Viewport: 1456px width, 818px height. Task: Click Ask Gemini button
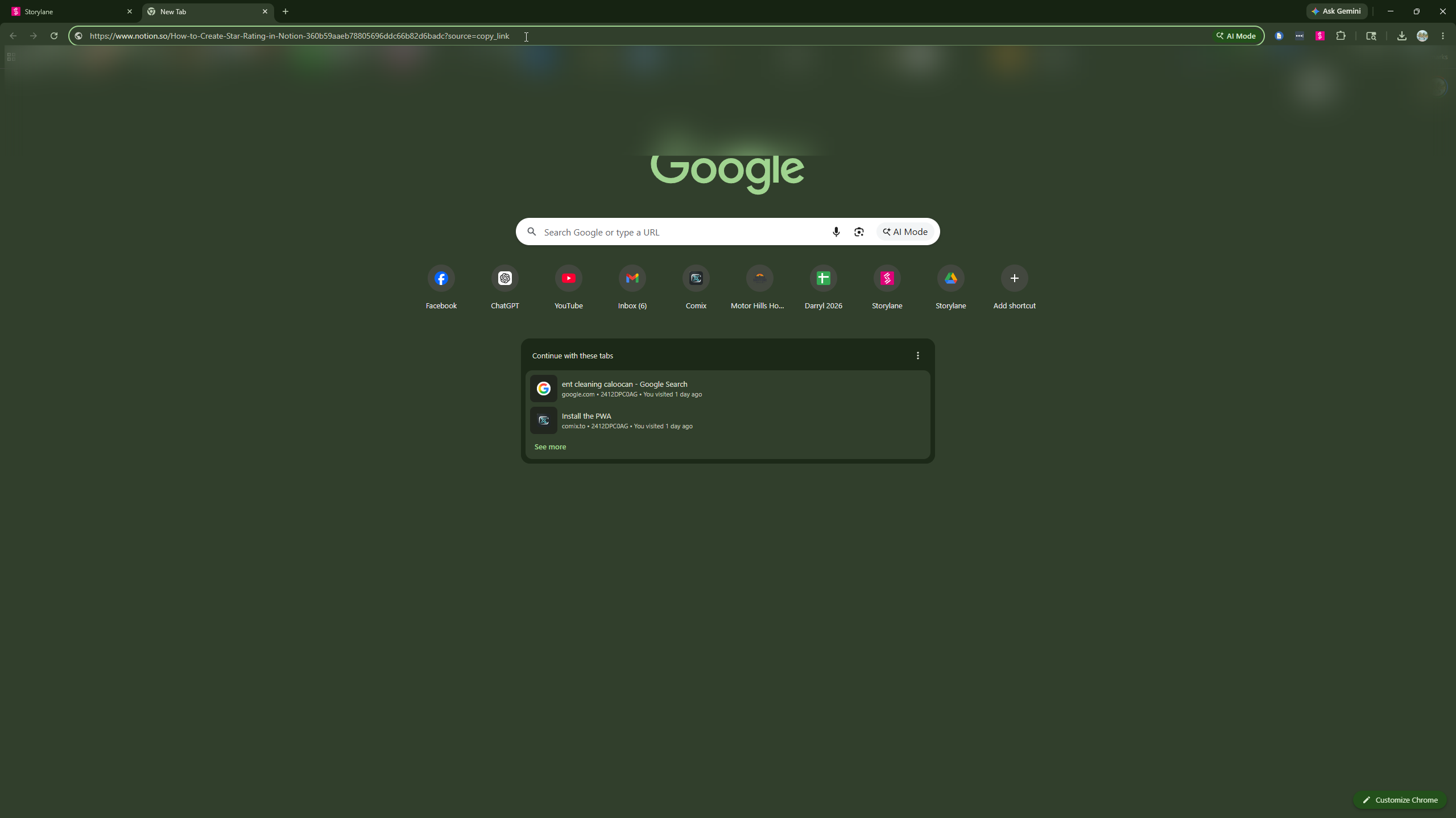(1337, 11)
